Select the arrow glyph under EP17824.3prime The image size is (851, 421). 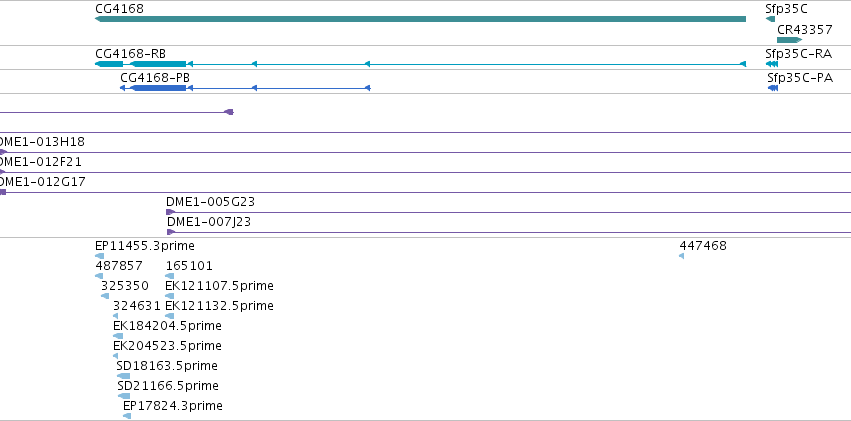tap(127, 416)
